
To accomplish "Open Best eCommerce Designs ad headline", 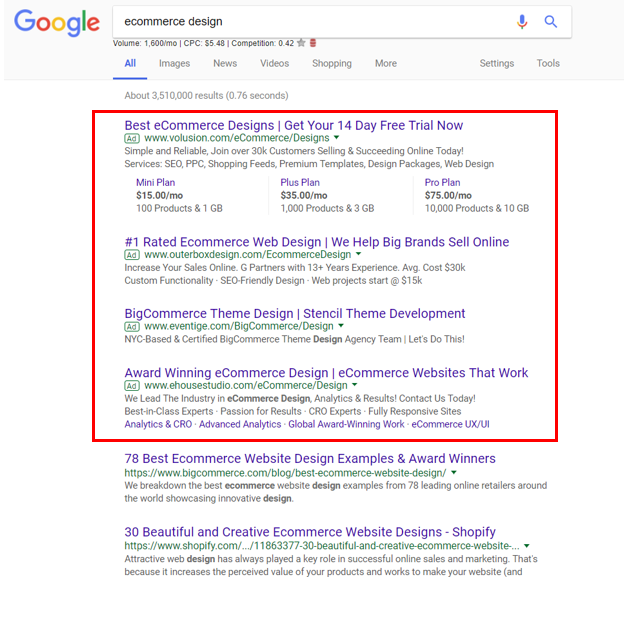I will point(293,125).
